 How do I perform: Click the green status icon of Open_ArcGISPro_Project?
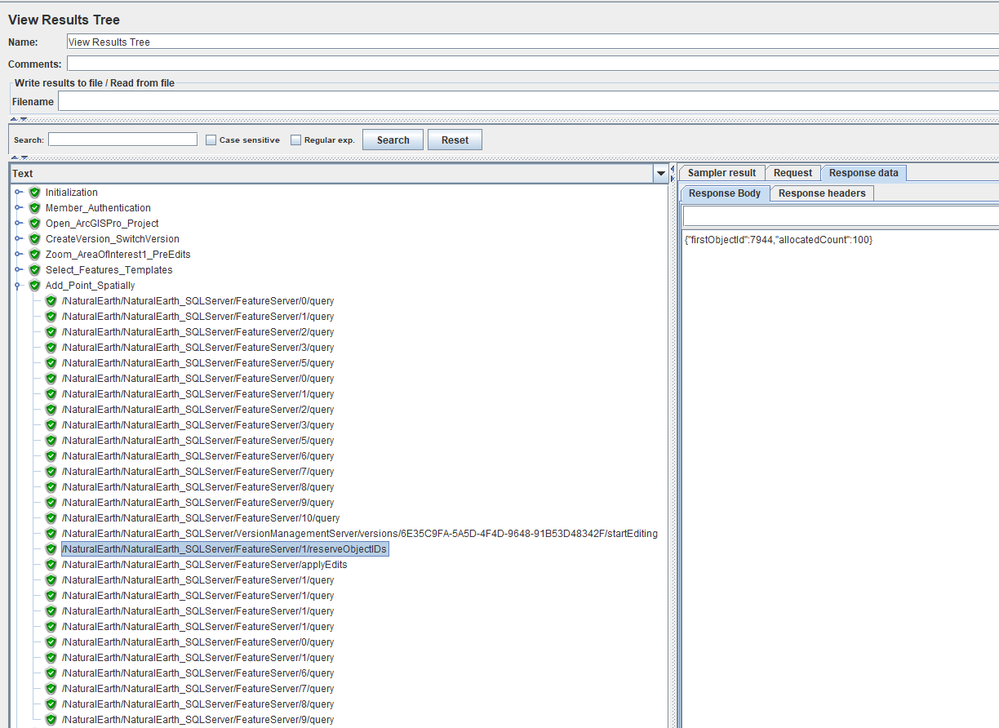[x=35, y=224]
